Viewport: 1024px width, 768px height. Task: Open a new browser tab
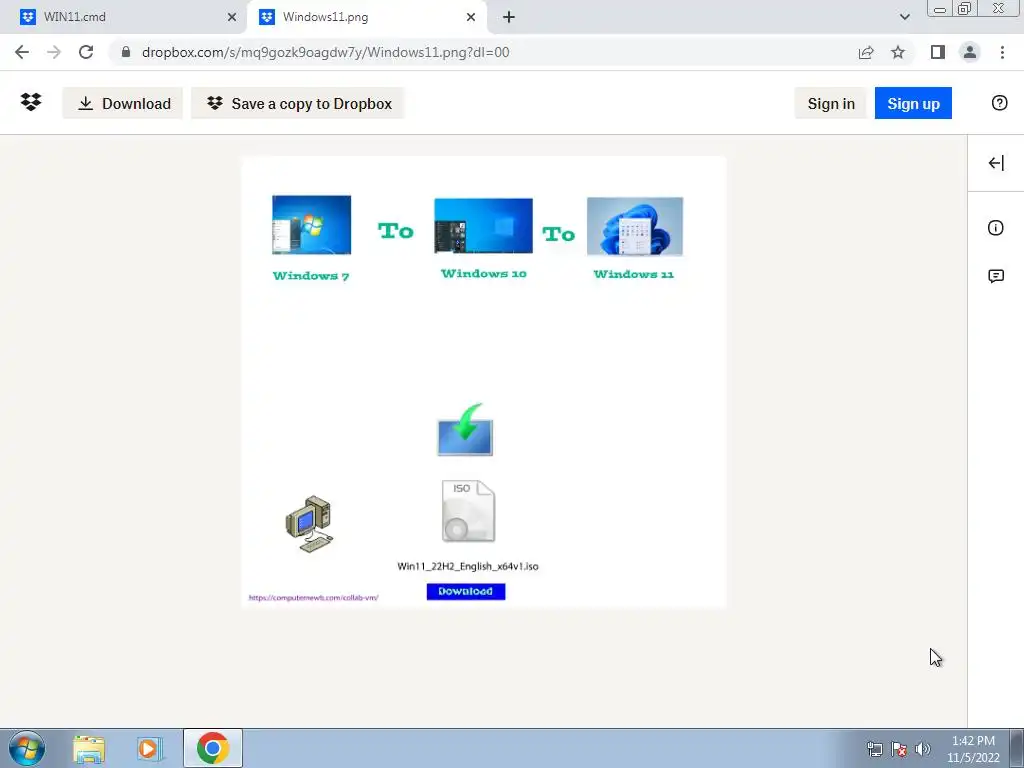509,17
